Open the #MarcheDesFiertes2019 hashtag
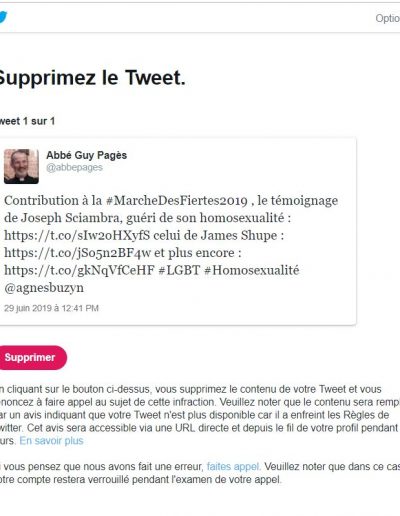 click(177, 201)
